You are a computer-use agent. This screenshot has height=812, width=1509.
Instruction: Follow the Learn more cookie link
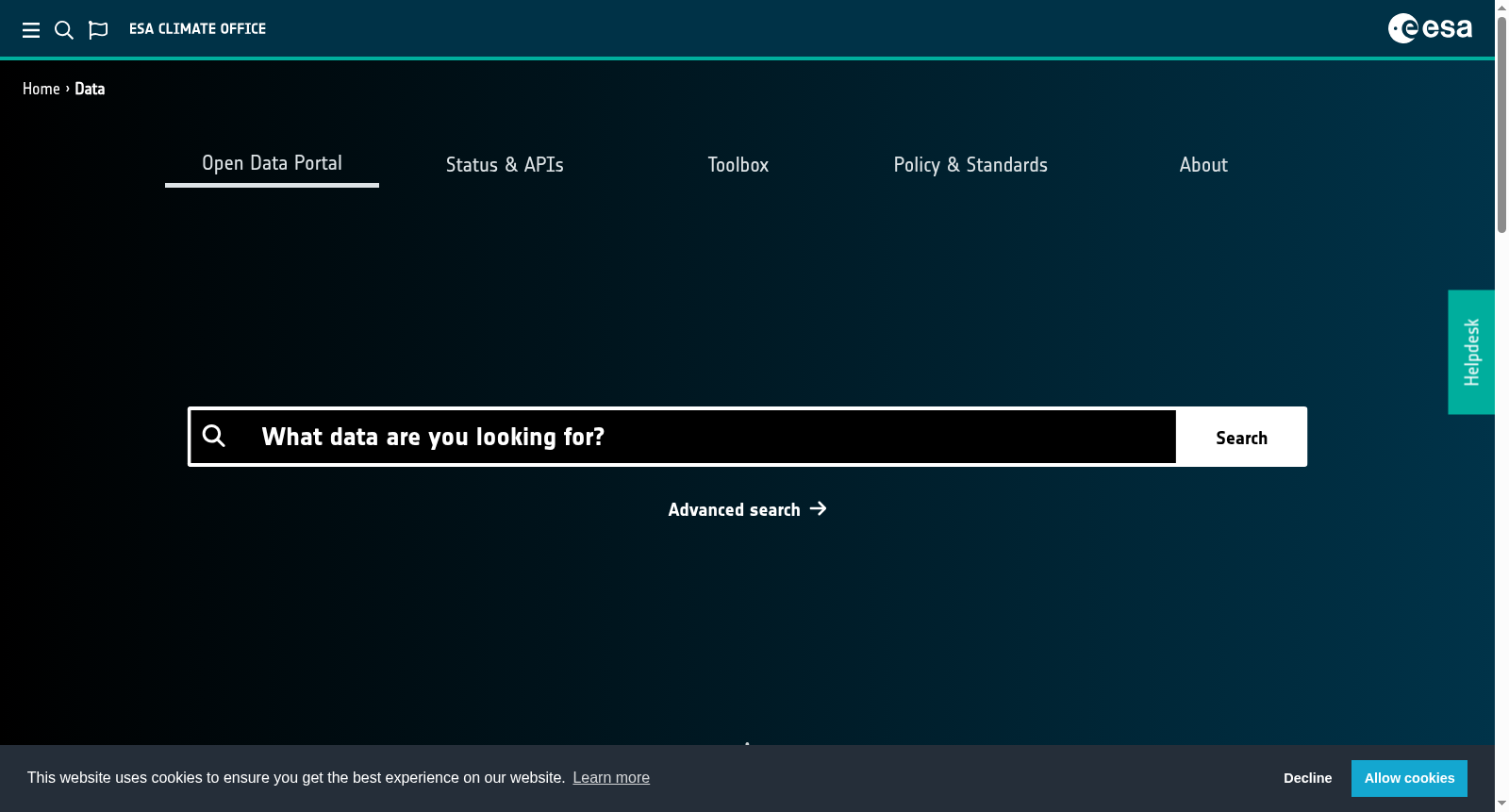tap(611, 778)
